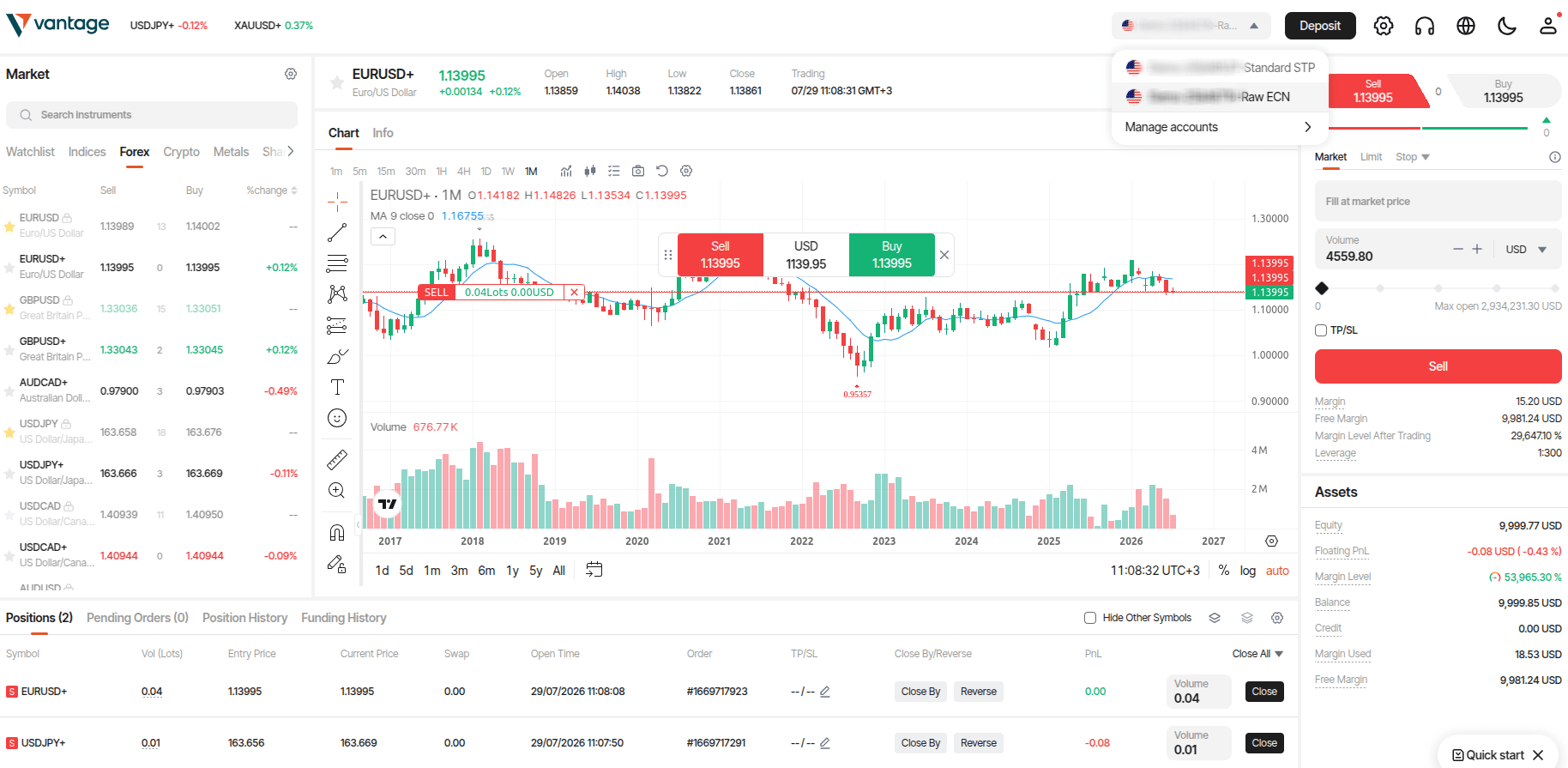
Task: Enable the TP/SL checkbox
Action: click(x=1321, y=330)
